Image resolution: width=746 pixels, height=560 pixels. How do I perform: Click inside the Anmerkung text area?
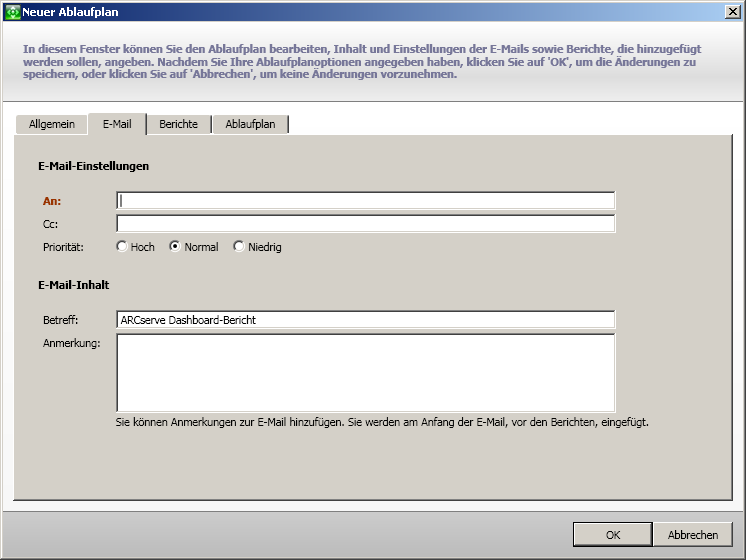[x=365, y=373]
